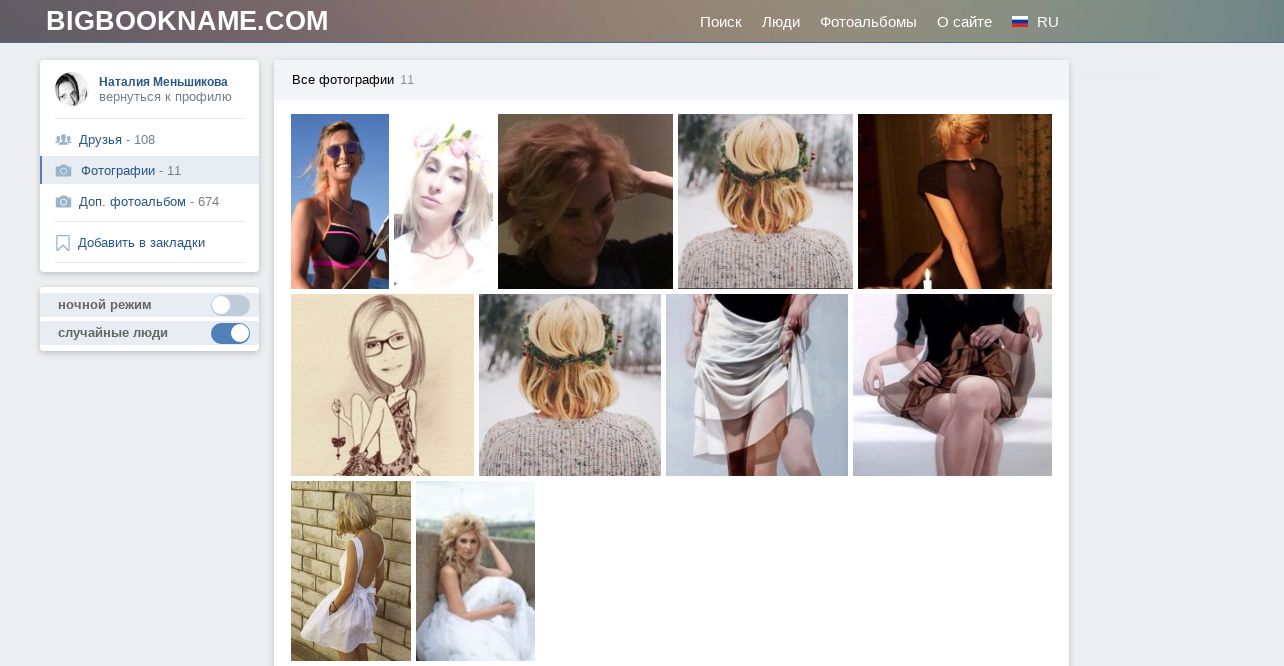The image size is (1284, 666).
Task: Open the dark reddish-hair portrait thumbnail
Action: 585,201
